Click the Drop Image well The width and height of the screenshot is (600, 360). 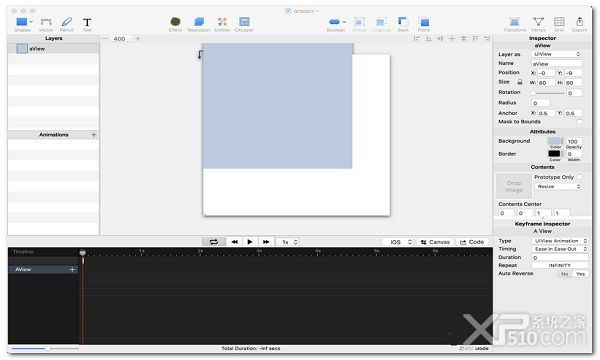[514, 186]
